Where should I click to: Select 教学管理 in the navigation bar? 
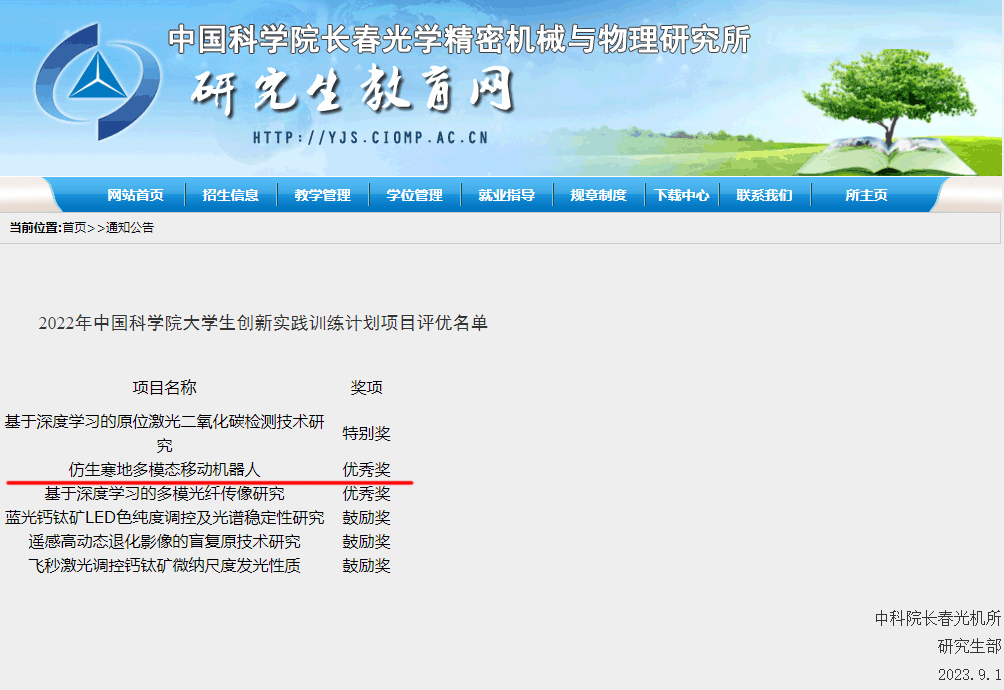coord(322,195)
